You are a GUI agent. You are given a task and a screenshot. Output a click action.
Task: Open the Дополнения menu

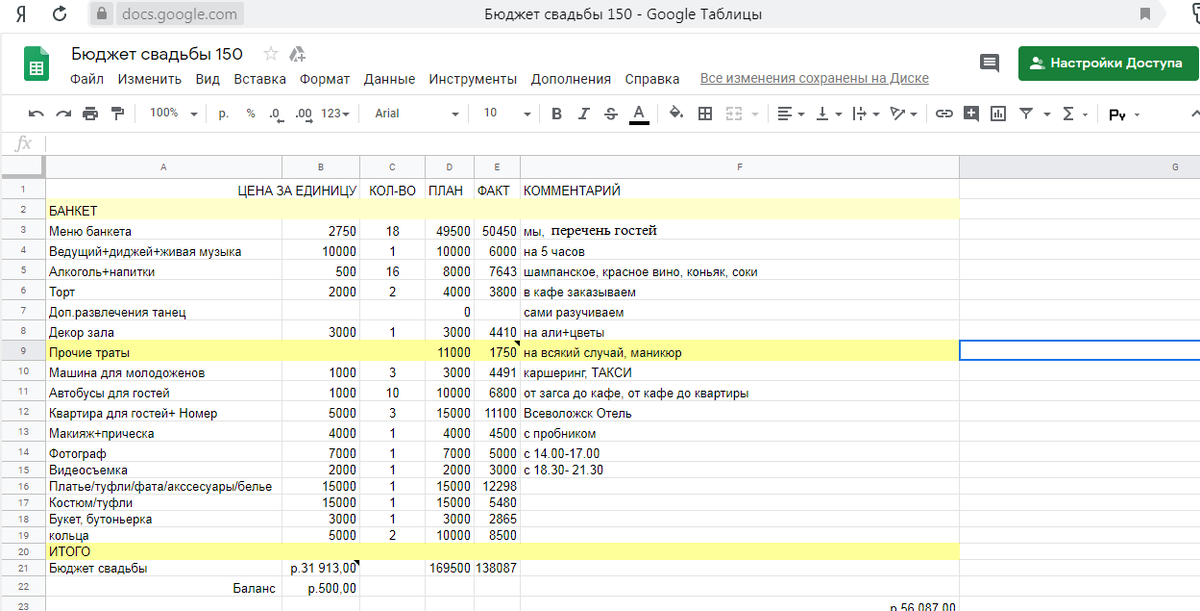coord(571,79)
